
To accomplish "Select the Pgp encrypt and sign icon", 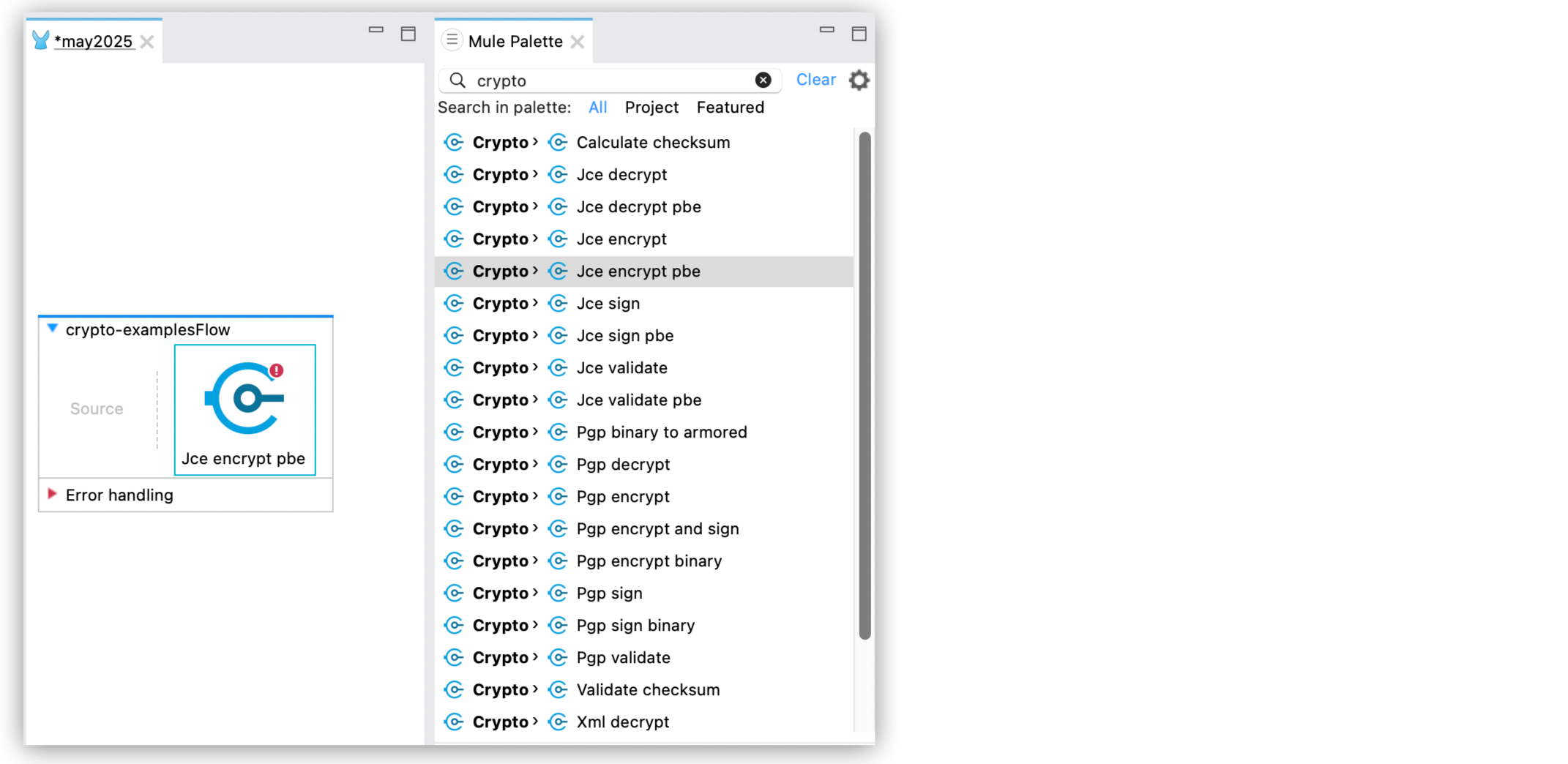I will click(x=558, y=528).
